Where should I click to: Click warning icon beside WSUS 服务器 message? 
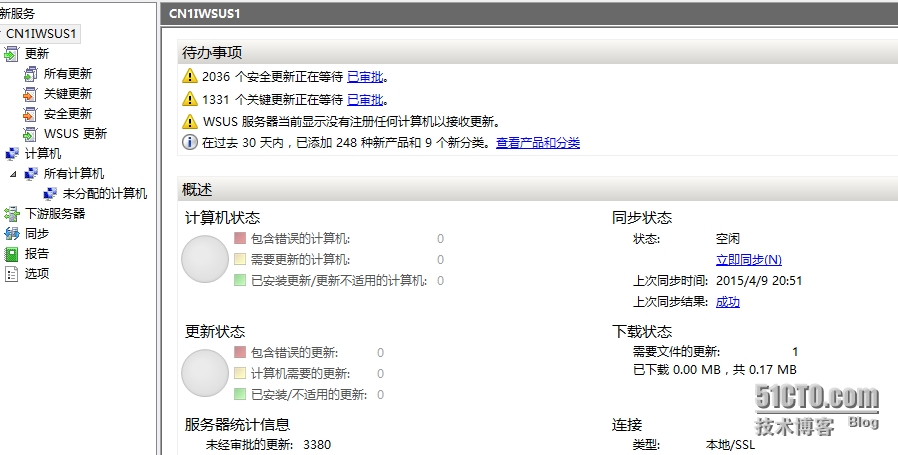pos(190,121)
